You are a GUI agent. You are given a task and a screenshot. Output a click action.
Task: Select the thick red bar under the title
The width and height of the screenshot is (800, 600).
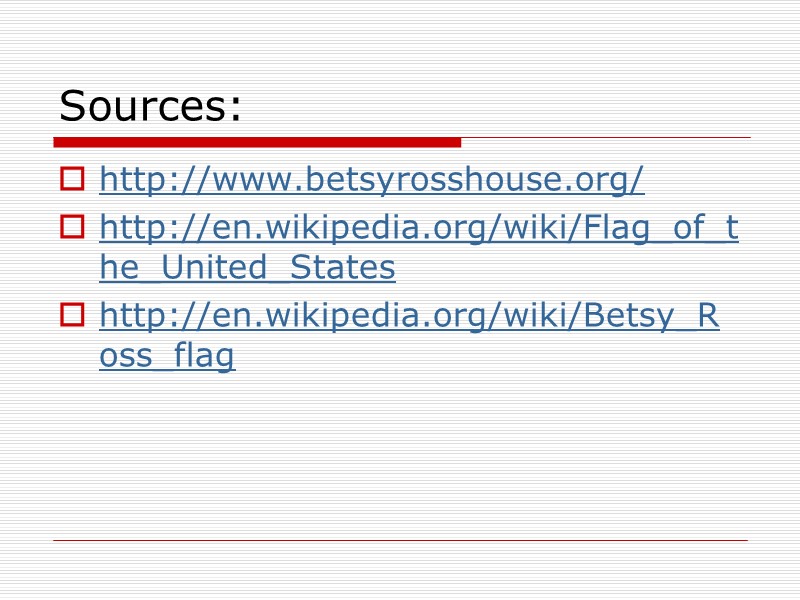click(x=257, y=142)
